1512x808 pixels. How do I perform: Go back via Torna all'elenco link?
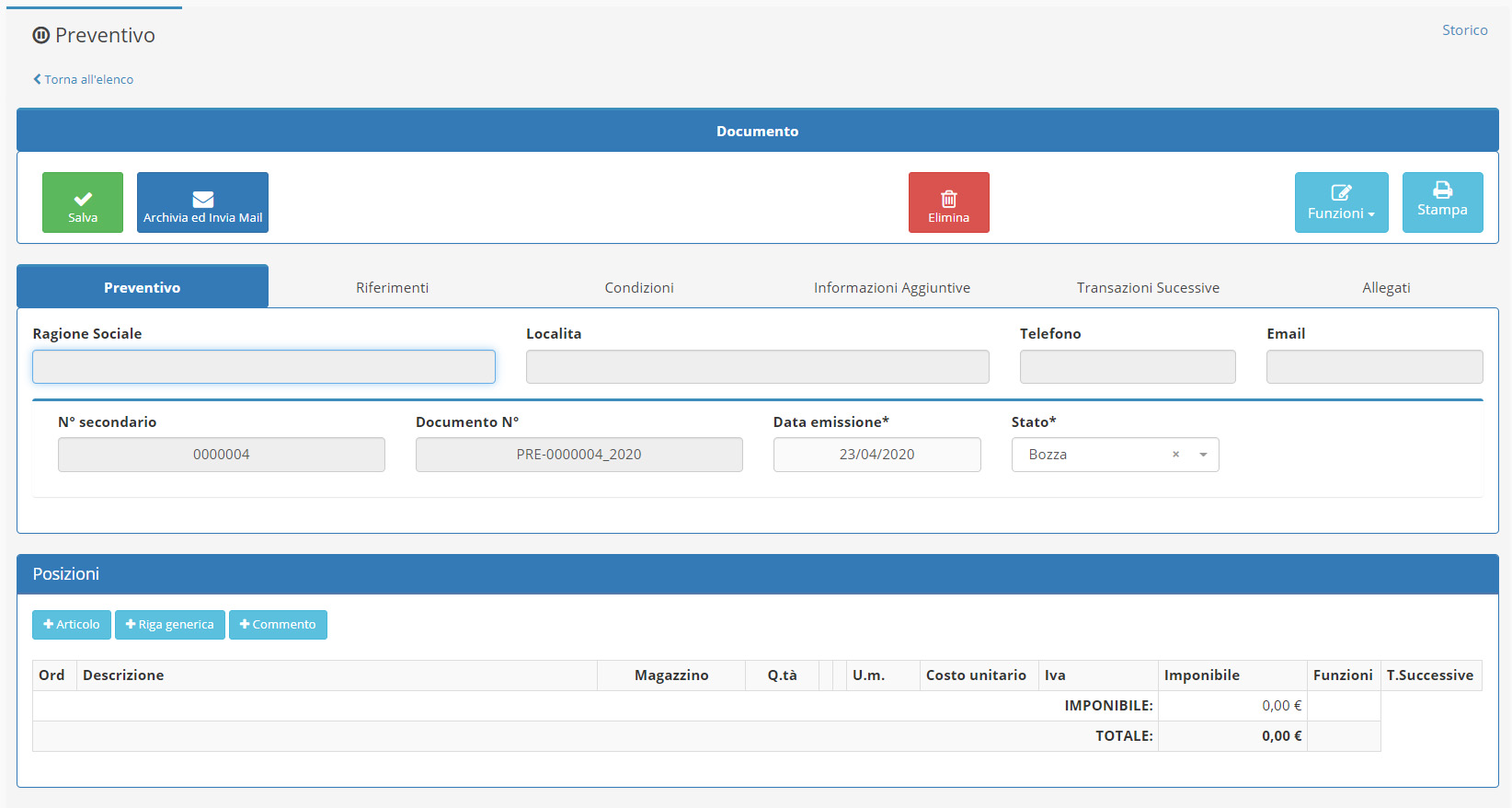[x=84, y=80]
